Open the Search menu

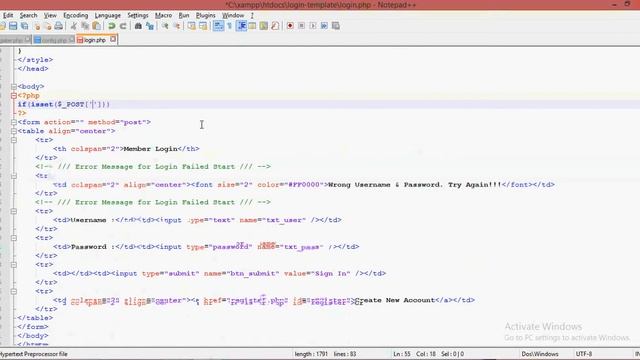[29, 15]
